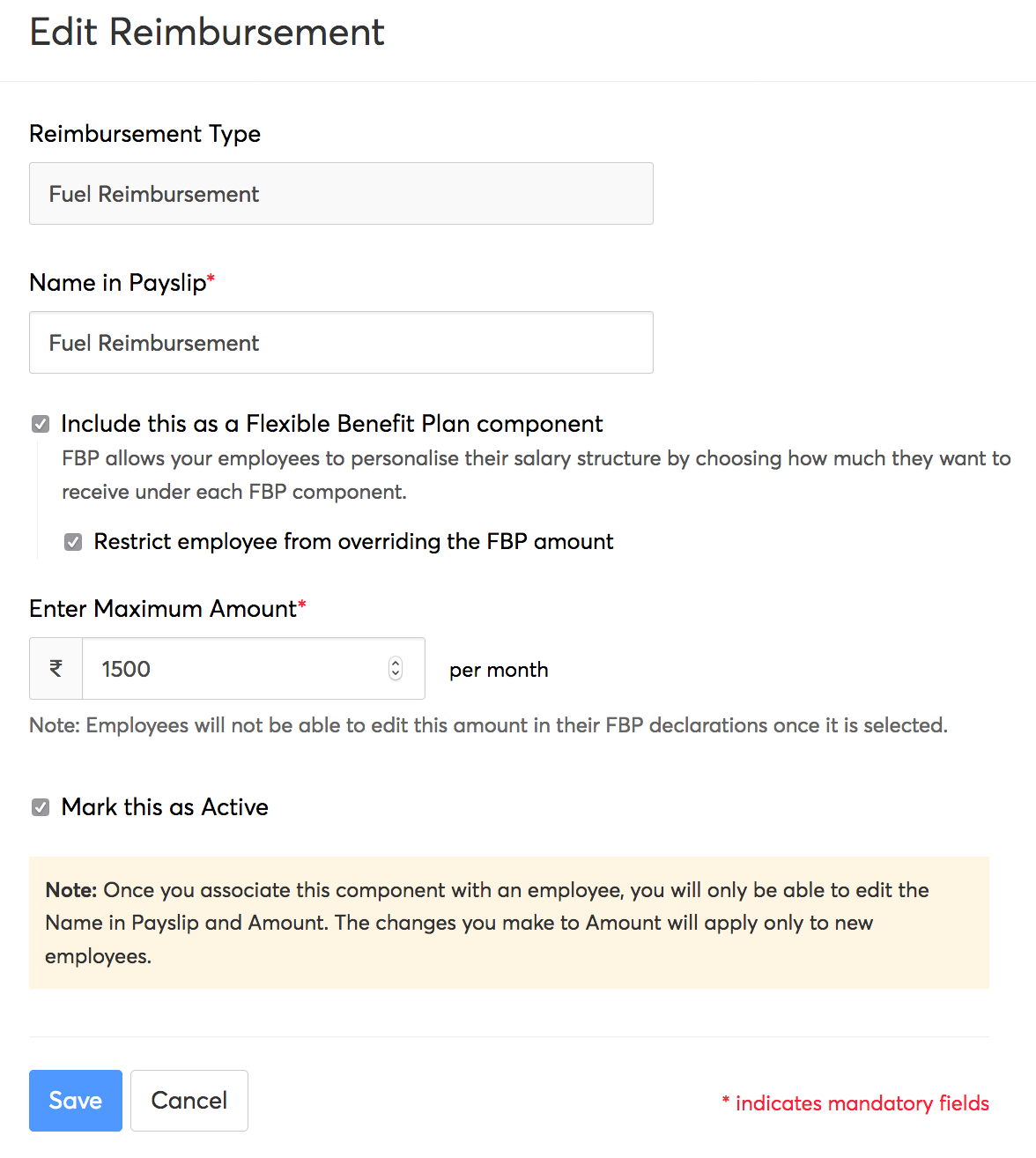Click the Edit Reimbursement page heading

[207, 33]
